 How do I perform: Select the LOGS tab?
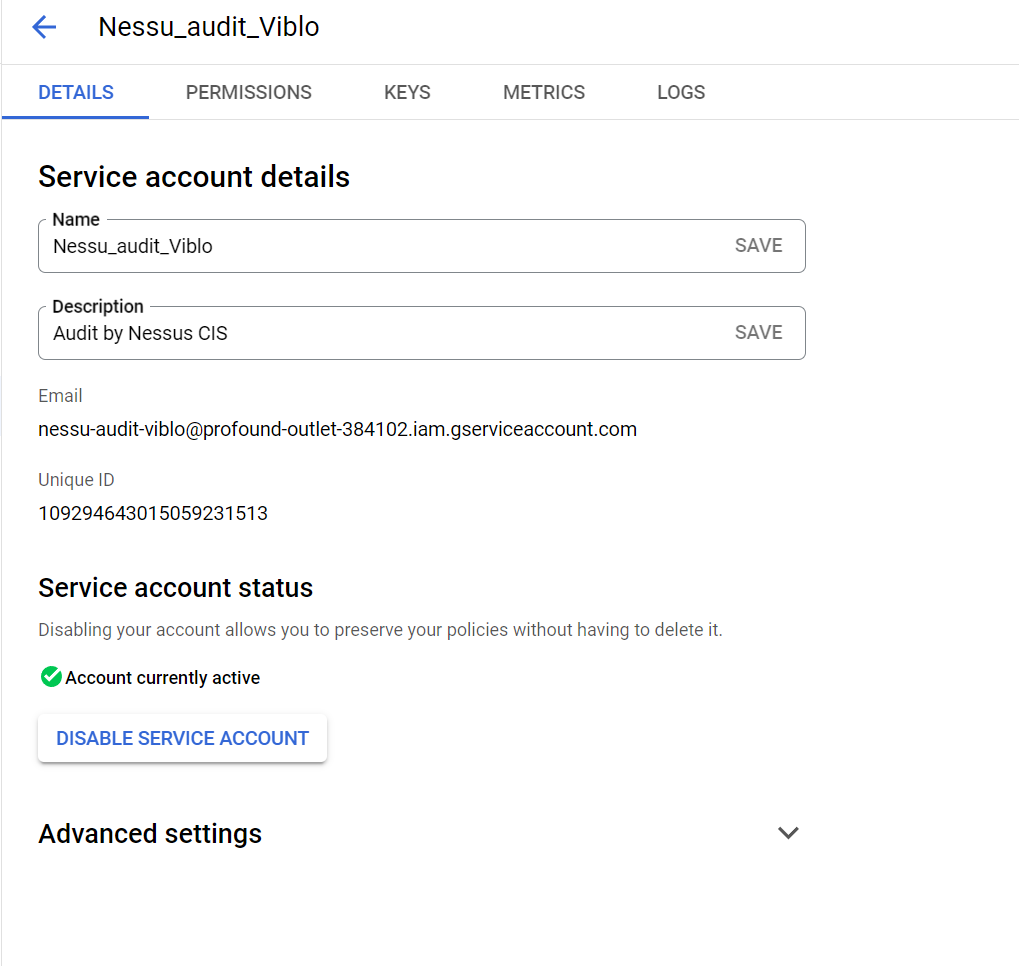pyautogui.click(x=681, y=92)
